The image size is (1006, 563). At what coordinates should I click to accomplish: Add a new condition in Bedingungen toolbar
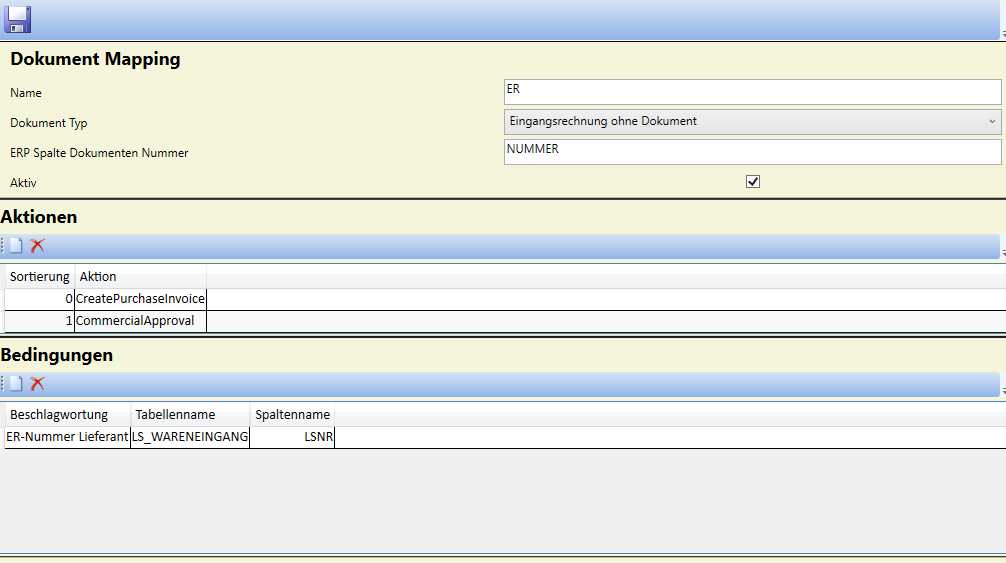pos(16,384)
